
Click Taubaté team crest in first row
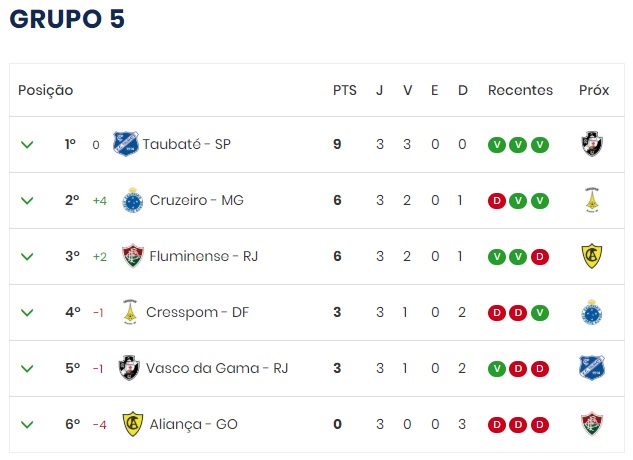[x=125, y=144]
